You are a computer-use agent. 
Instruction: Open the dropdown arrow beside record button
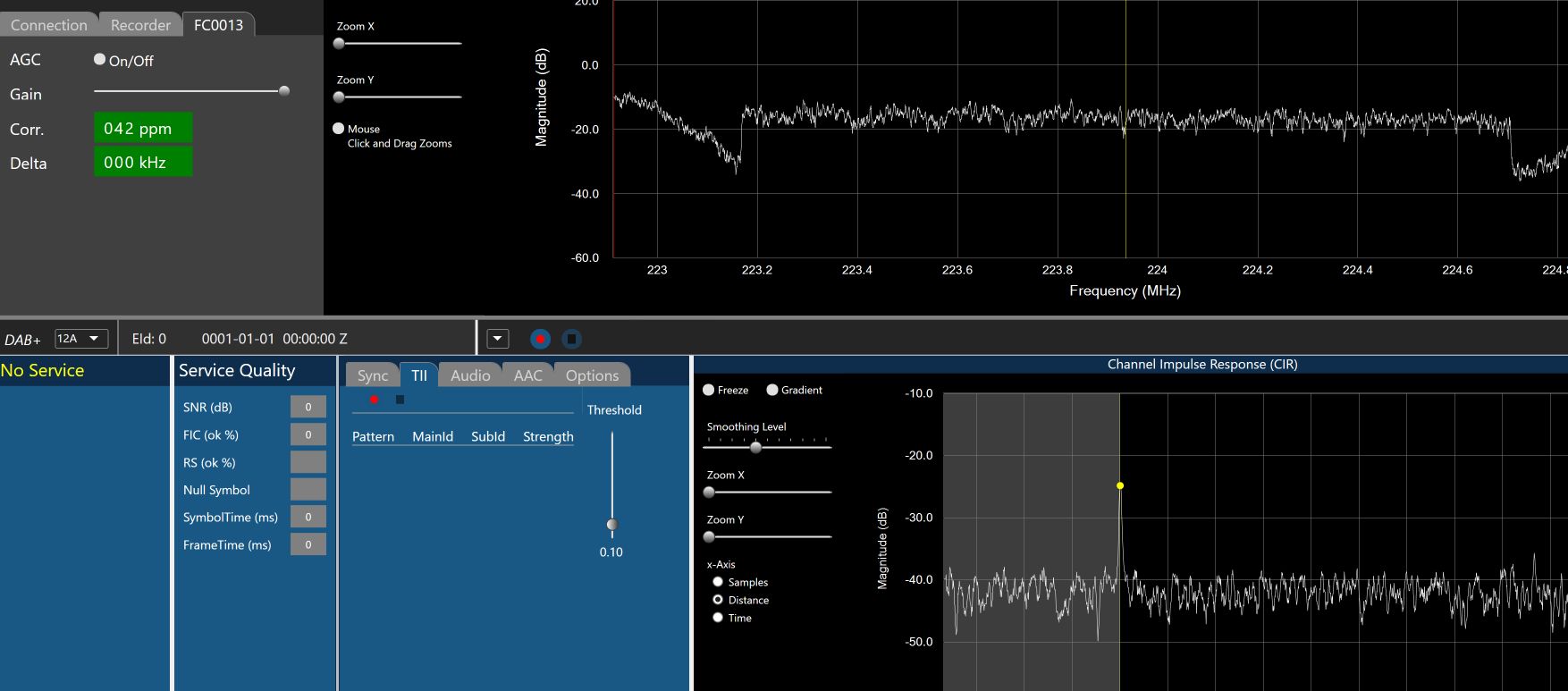[x=498, y=339]
